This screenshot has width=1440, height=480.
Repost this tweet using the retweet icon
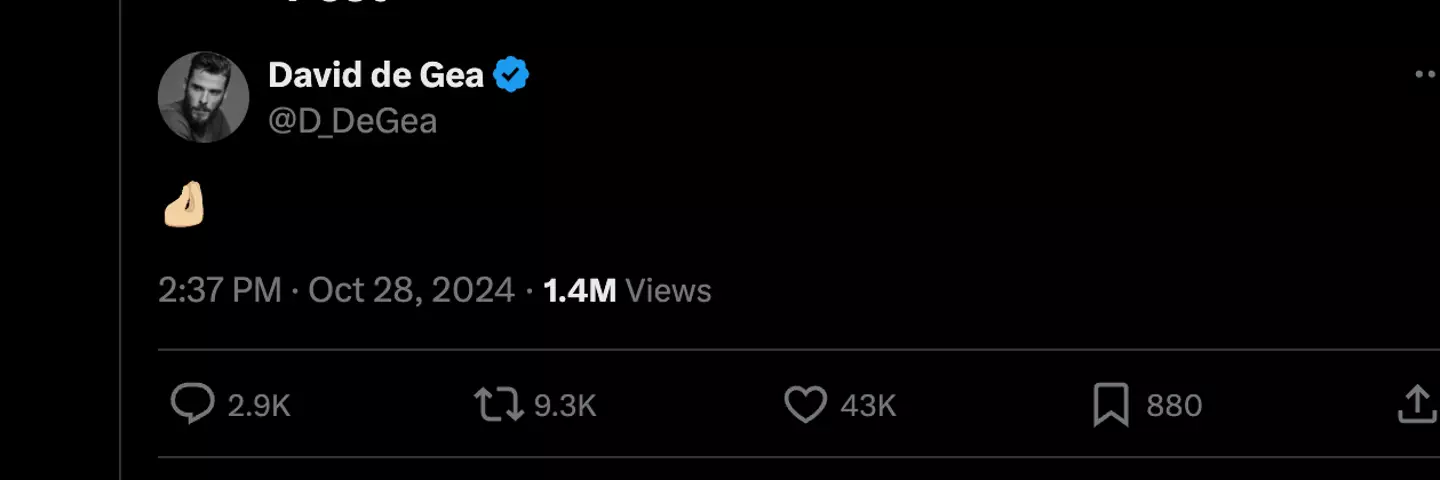pos(497,405)
